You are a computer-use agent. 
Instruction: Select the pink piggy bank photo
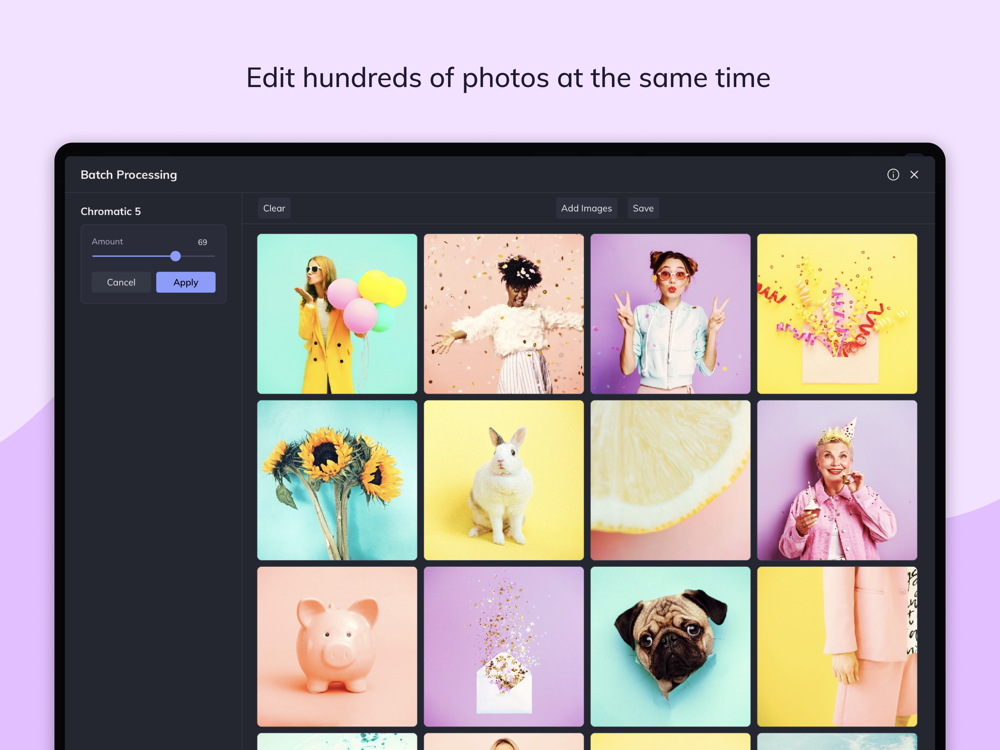[337, 647]
